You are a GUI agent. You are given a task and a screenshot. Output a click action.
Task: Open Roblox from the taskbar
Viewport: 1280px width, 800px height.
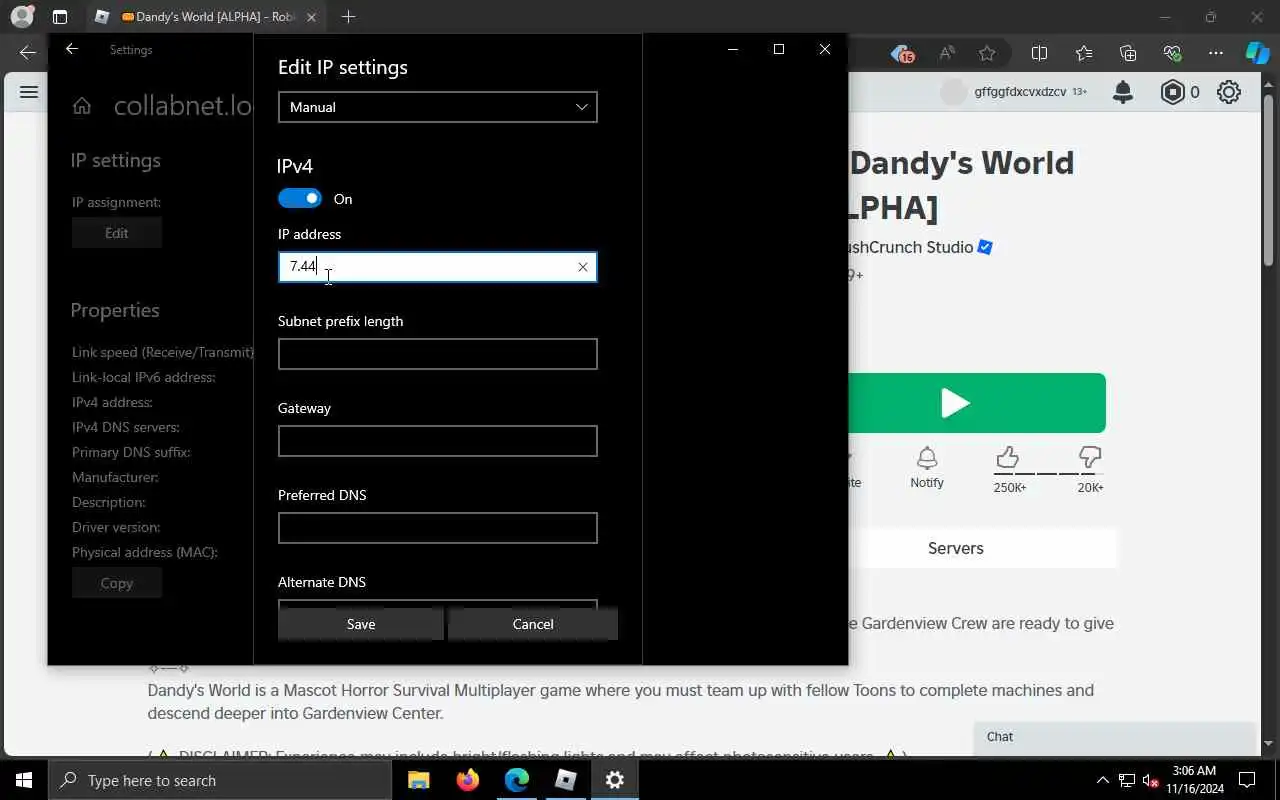coord(565,780)
